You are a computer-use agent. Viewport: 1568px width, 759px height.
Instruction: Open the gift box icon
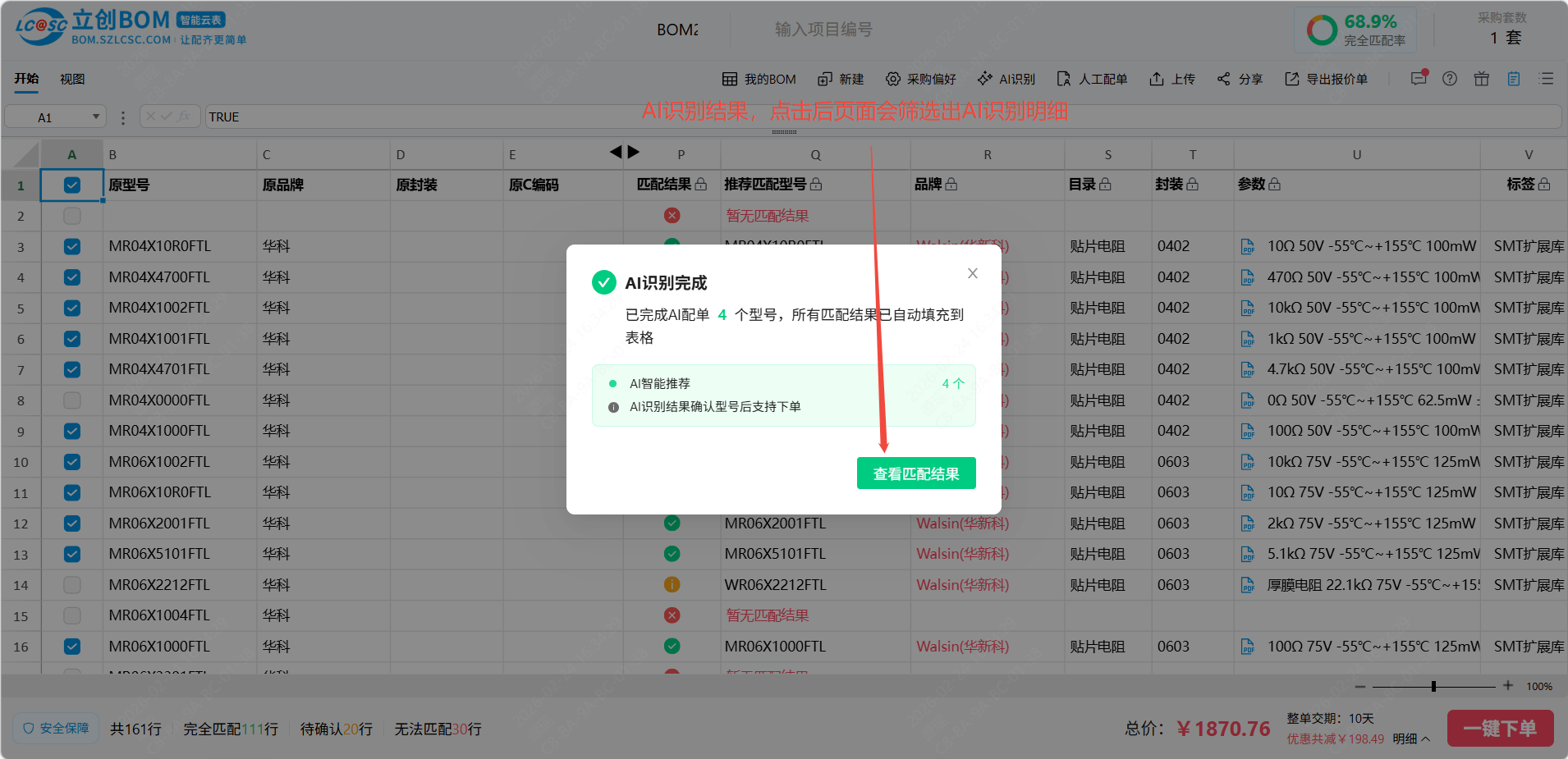coord(1482,79)
